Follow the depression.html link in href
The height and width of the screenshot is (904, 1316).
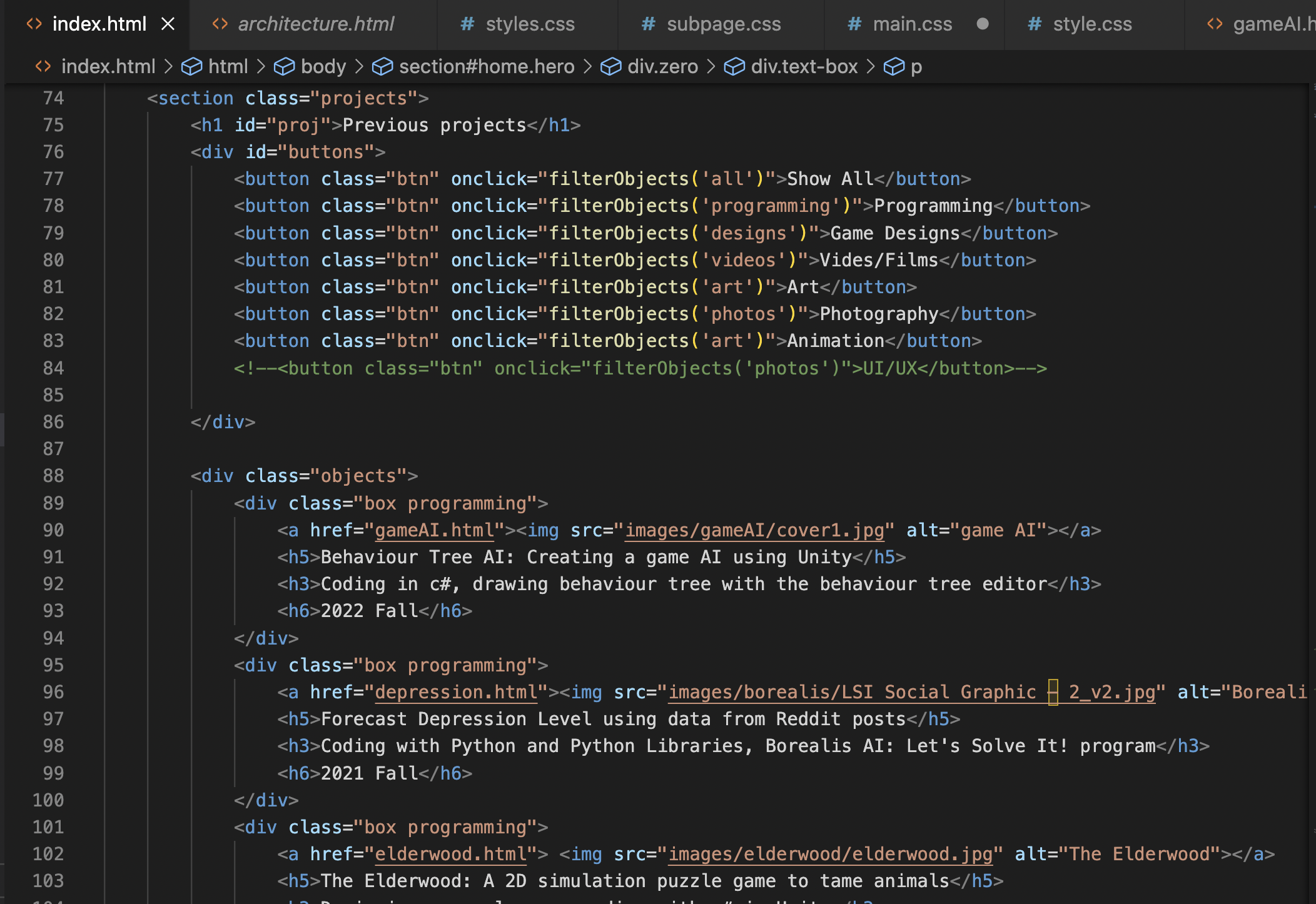[x=456, y=692]
